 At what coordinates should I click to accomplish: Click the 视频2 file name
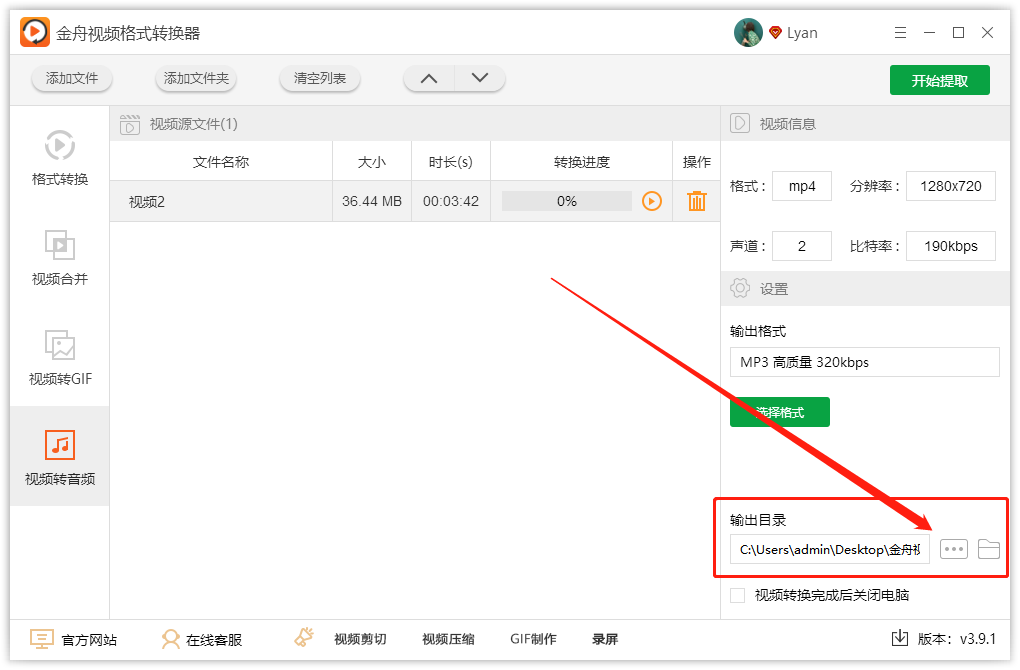click(x=147, y=202)
